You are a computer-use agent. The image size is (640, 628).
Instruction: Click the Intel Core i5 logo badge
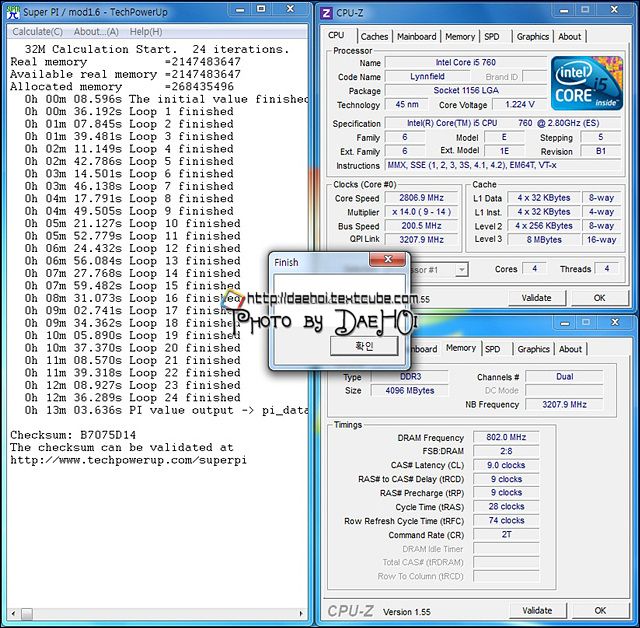click(587, 84)
